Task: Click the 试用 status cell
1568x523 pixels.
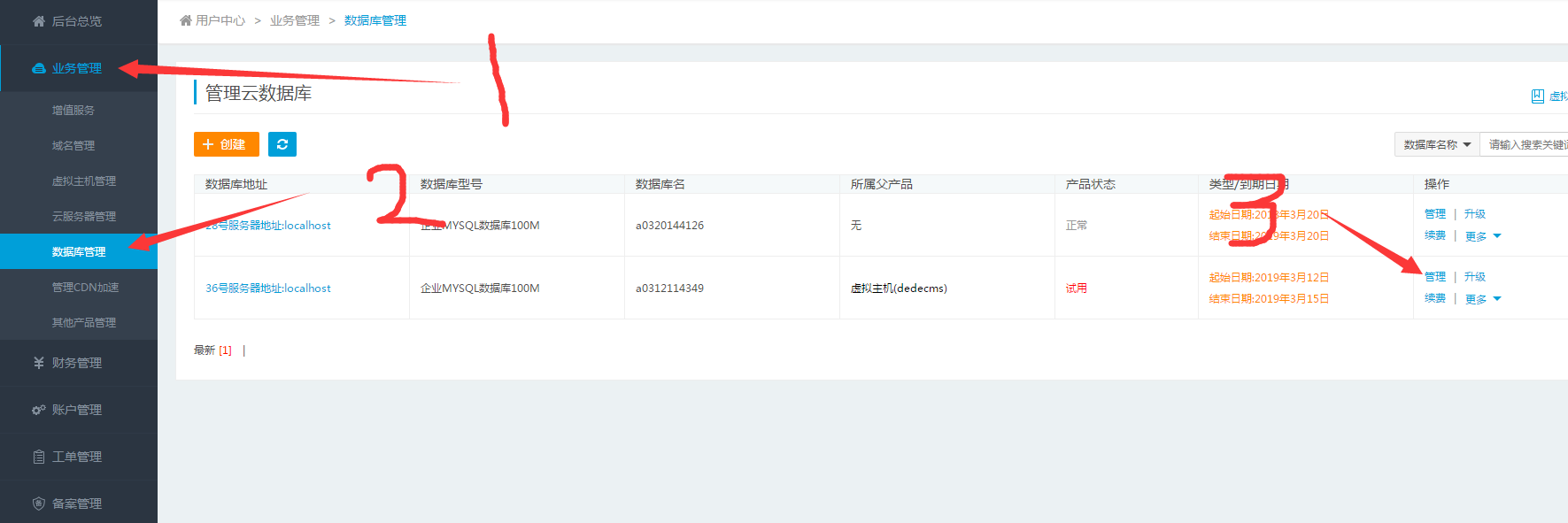Action: pos(1077,288)
